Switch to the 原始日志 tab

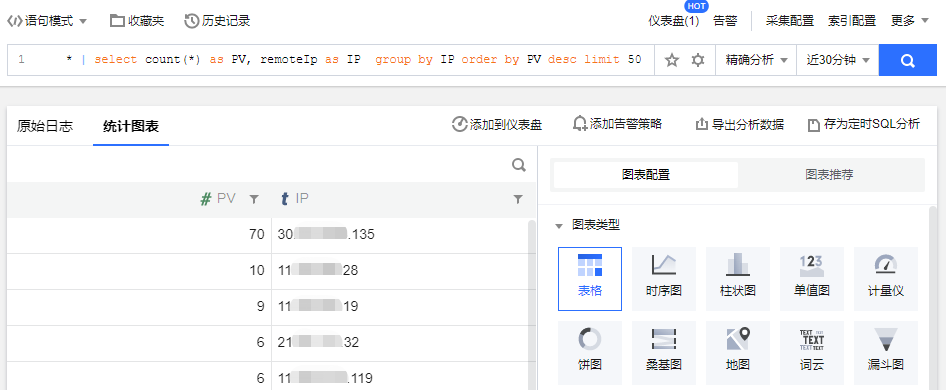coord(45,126)
